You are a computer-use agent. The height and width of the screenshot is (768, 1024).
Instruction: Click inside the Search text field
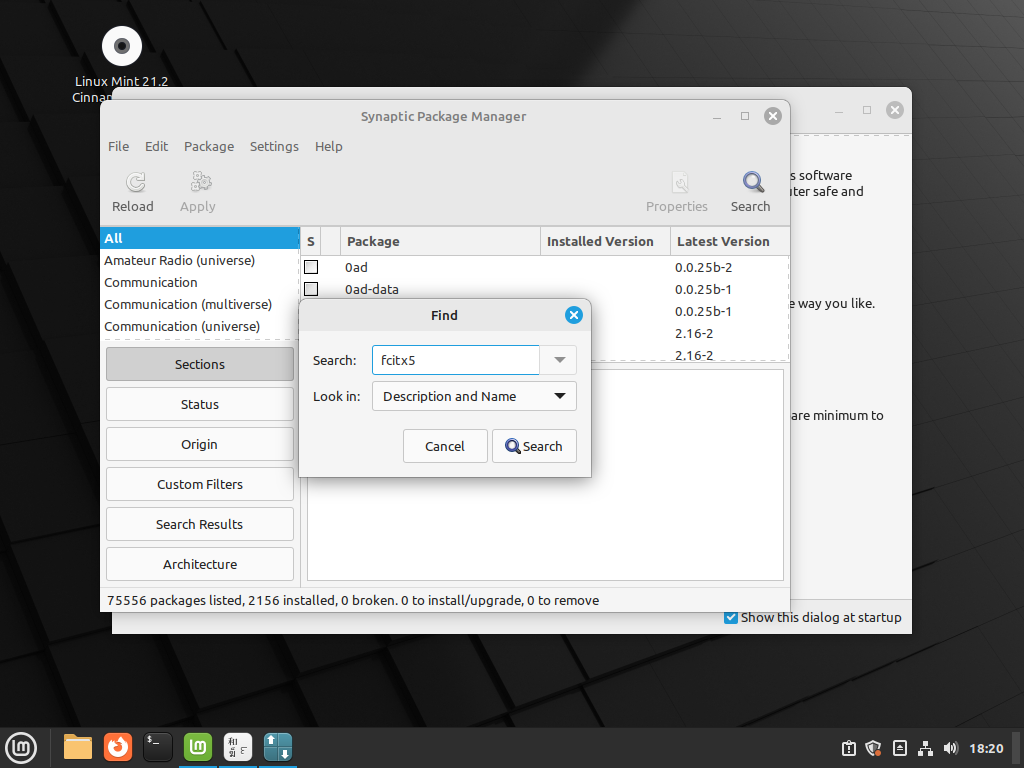(455, 360)
